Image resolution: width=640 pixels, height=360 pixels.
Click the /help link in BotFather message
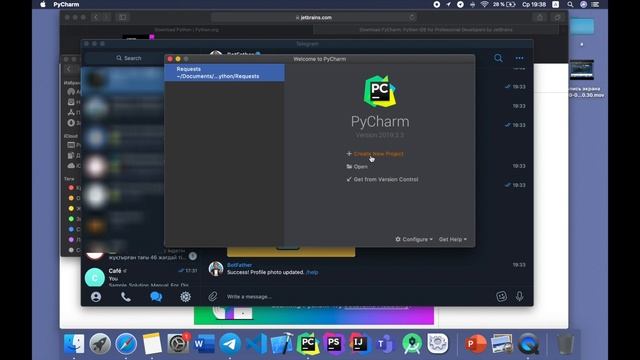click(x=312, y=272)
